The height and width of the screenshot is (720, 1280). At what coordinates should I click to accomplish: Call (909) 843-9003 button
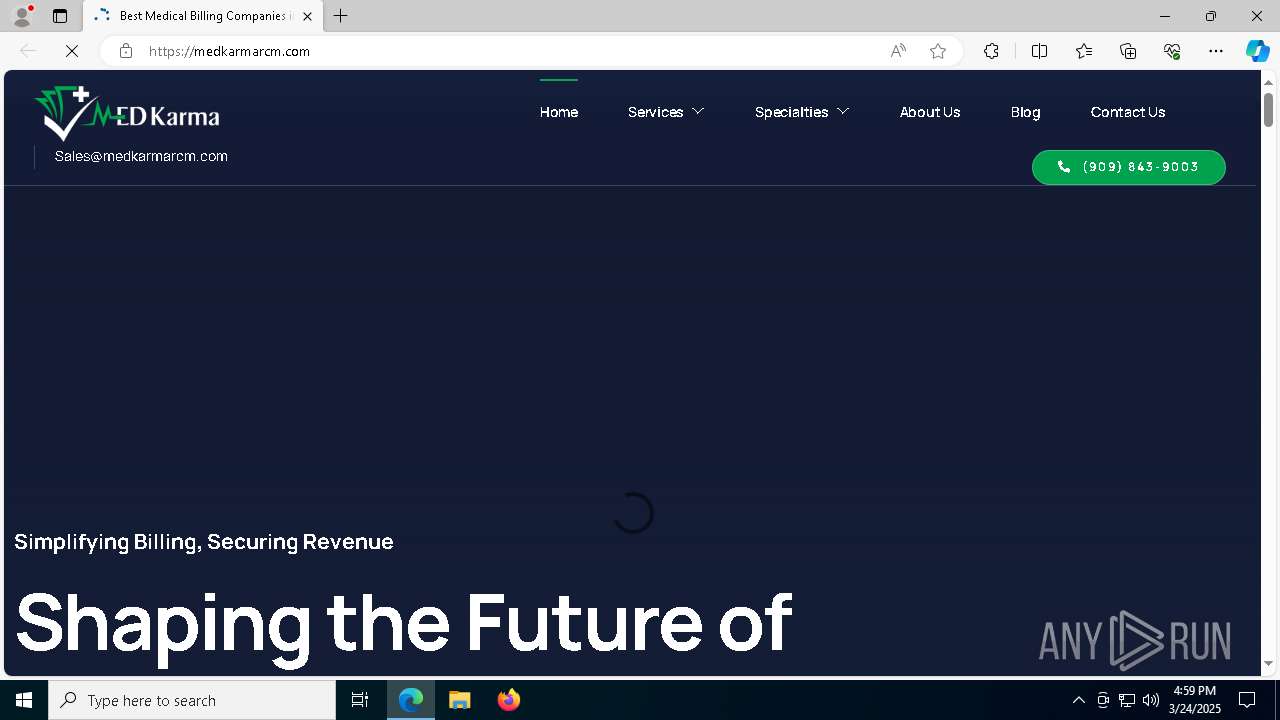click(x=1129, y=167)
